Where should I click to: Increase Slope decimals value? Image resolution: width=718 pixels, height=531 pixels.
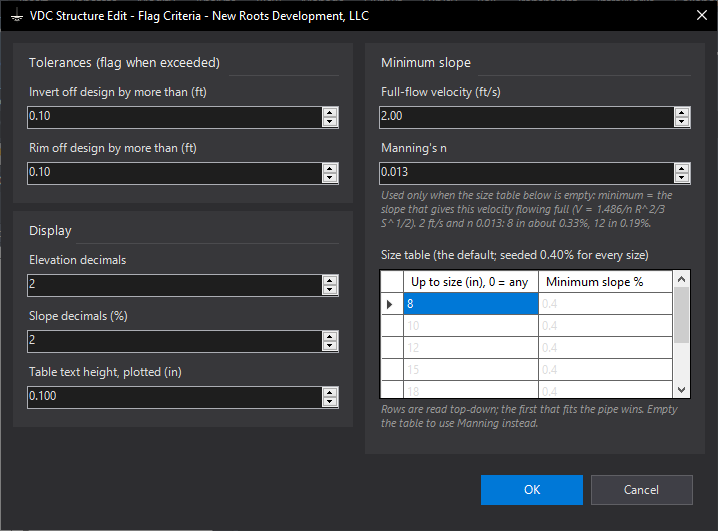click(330, 336)
